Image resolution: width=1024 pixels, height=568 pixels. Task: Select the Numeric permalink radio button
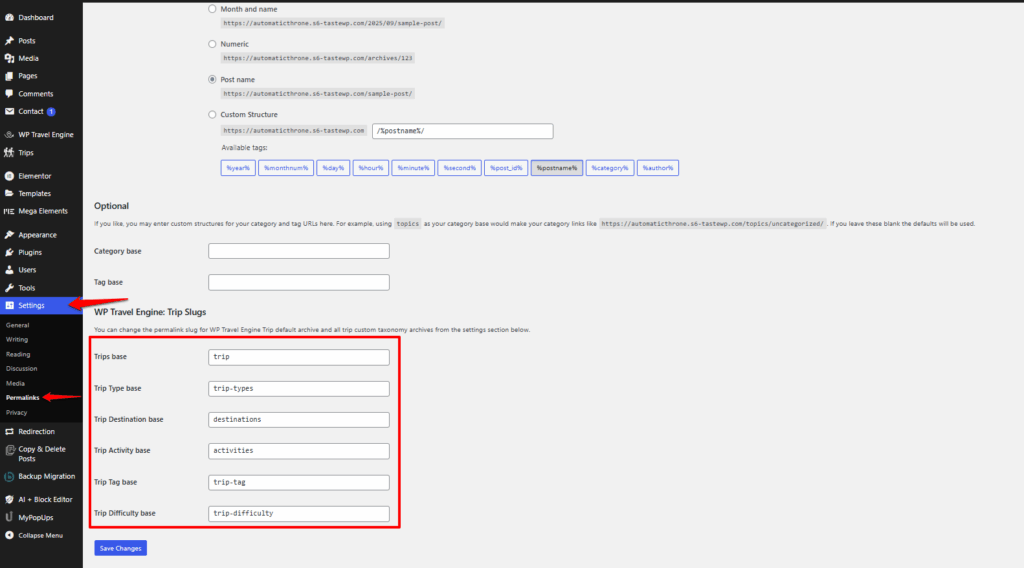[212, 44]
